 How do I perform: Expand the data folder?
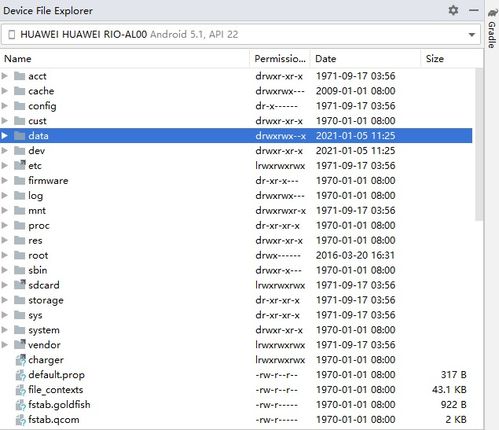pos(4,136)
